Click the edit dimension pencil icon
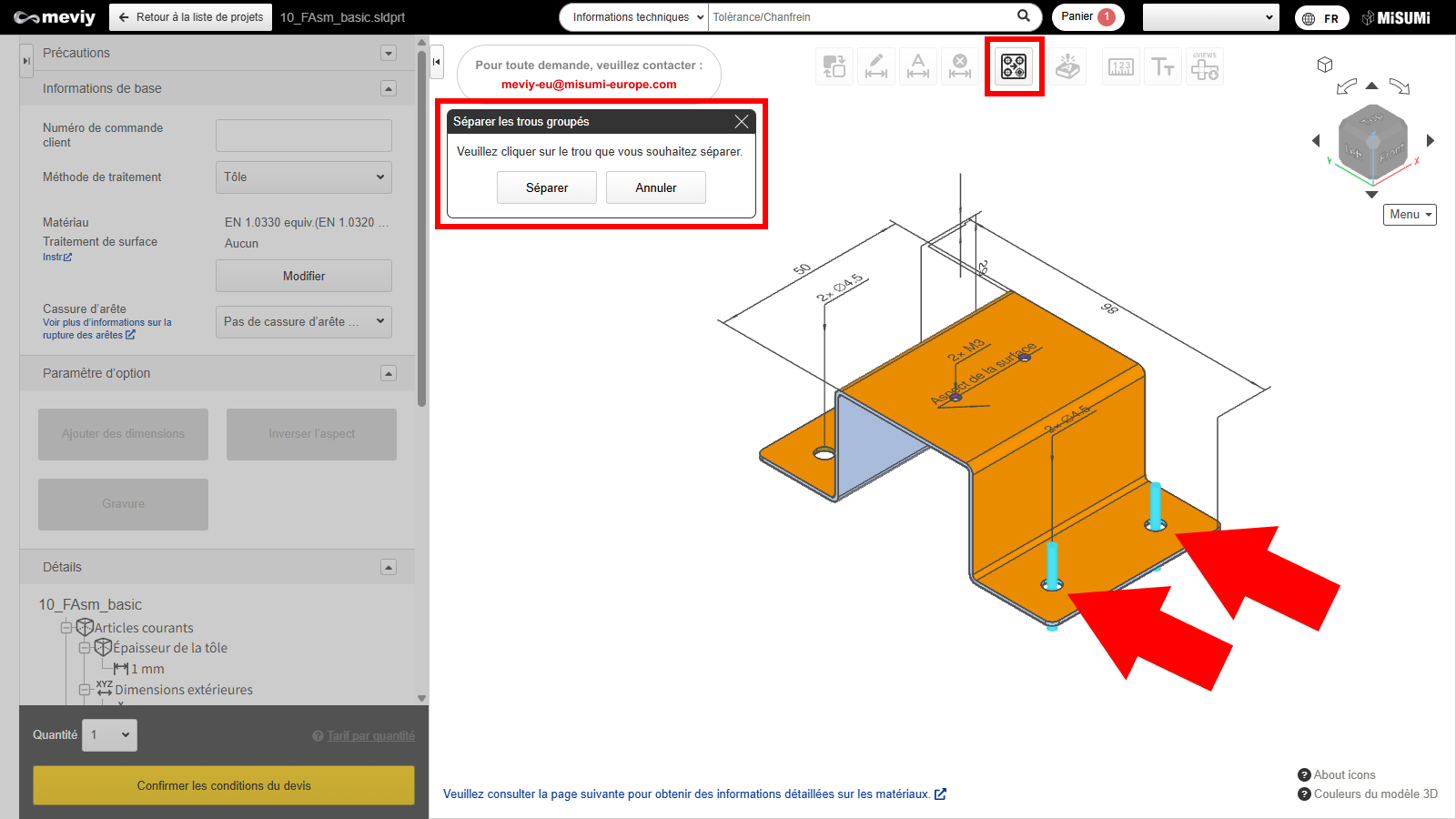Screen dimensions: 1456x819 [876, 66]
